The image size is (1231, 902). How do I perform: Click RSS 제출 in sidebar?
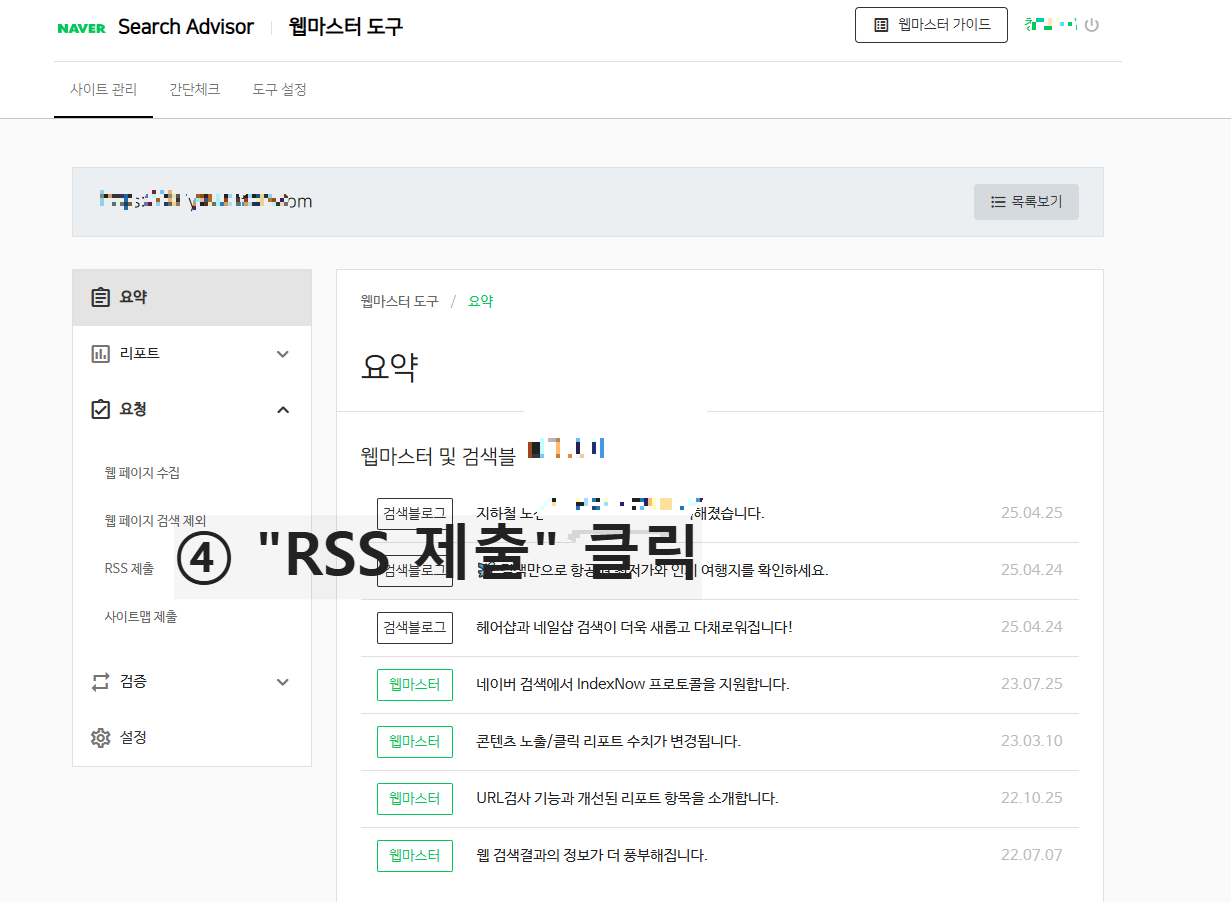(x=129, y=569)
